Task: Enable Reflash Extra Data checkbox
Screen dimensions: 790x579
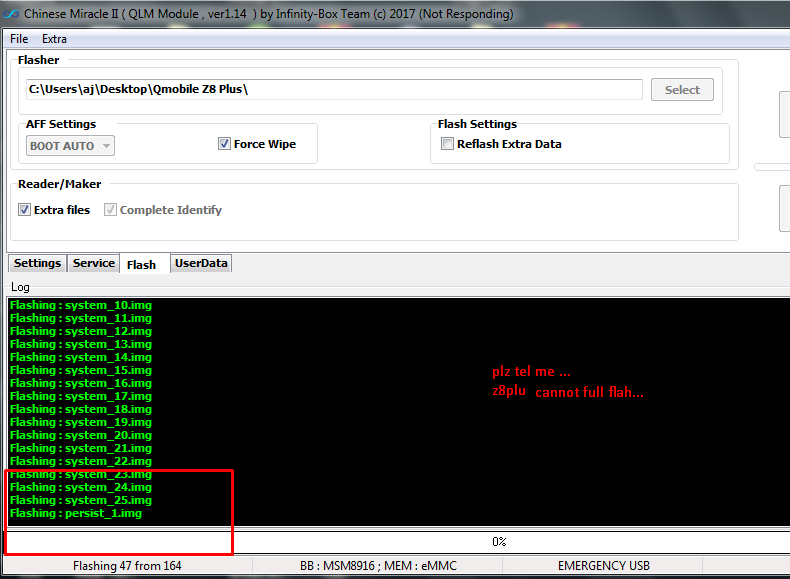Action: click(x=447, y=144)
